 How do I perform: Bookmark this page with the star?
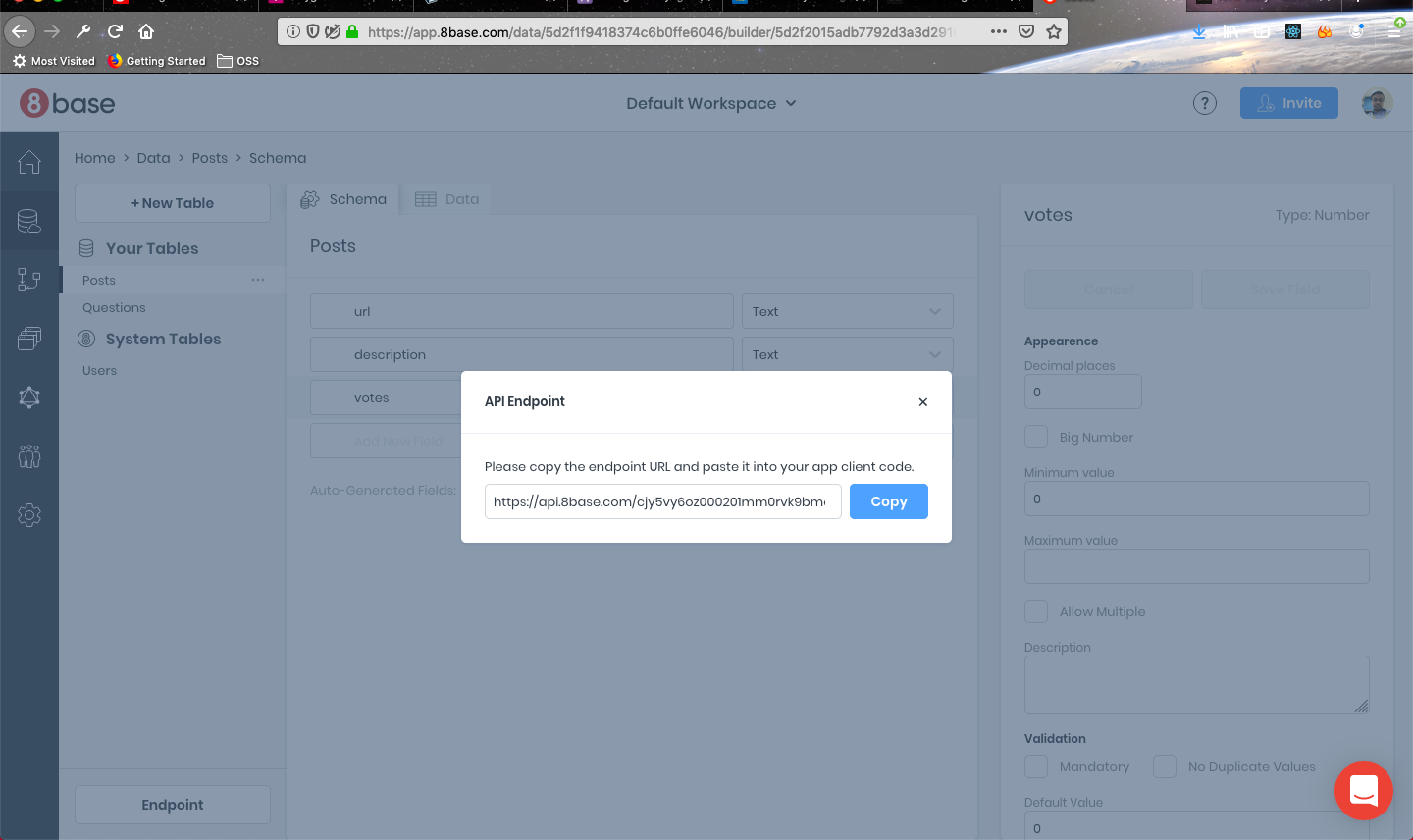click(1054, 31)
